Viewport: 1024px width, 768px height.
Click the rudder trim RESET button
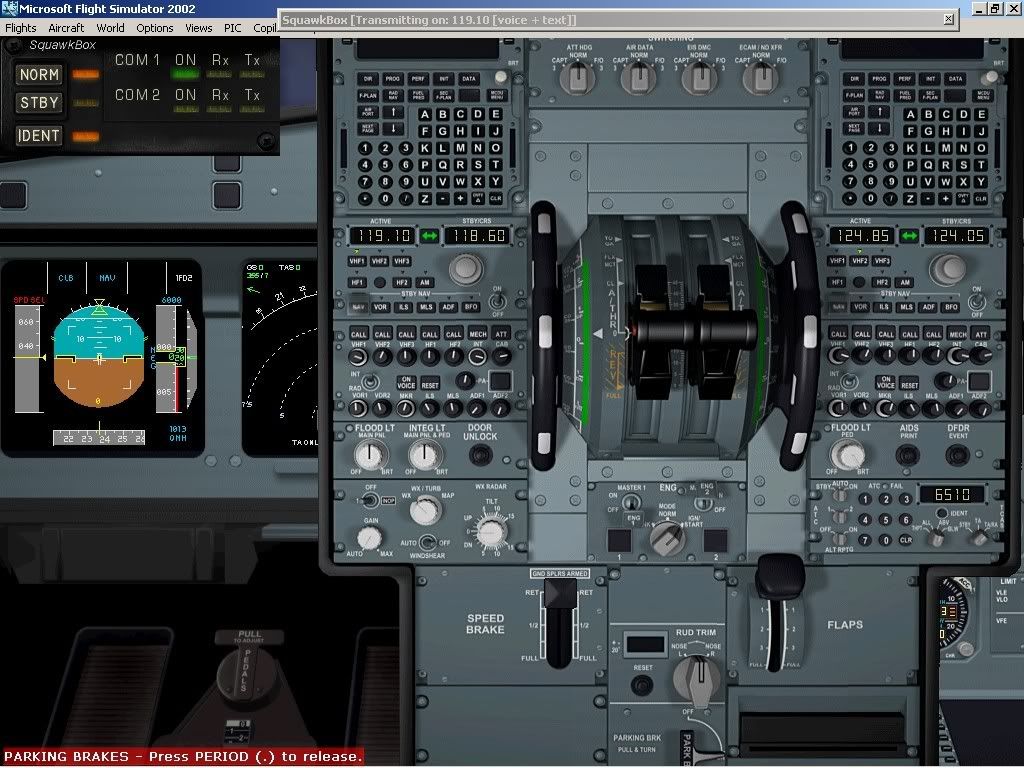pos(642,685)
